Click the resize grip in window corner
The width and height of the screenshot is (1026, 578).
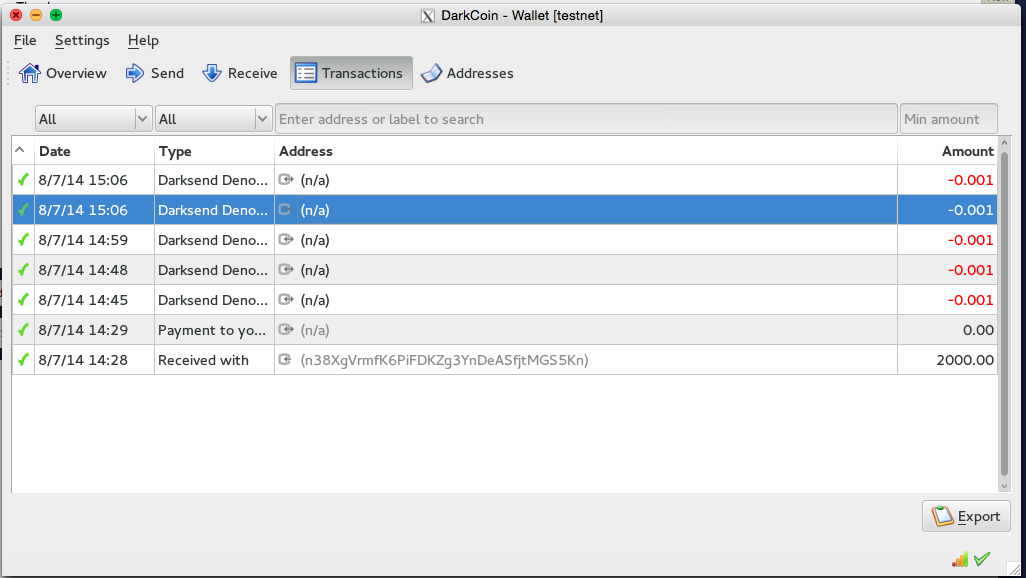(1015, 569)
